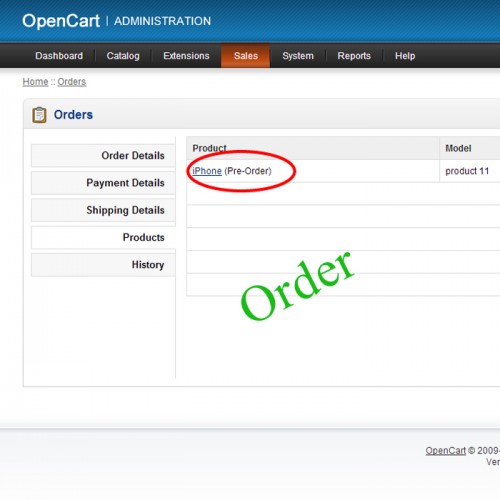Open the Dashboard menu
500x500 pixels.
pyautogui.click(x=59, y=56)
